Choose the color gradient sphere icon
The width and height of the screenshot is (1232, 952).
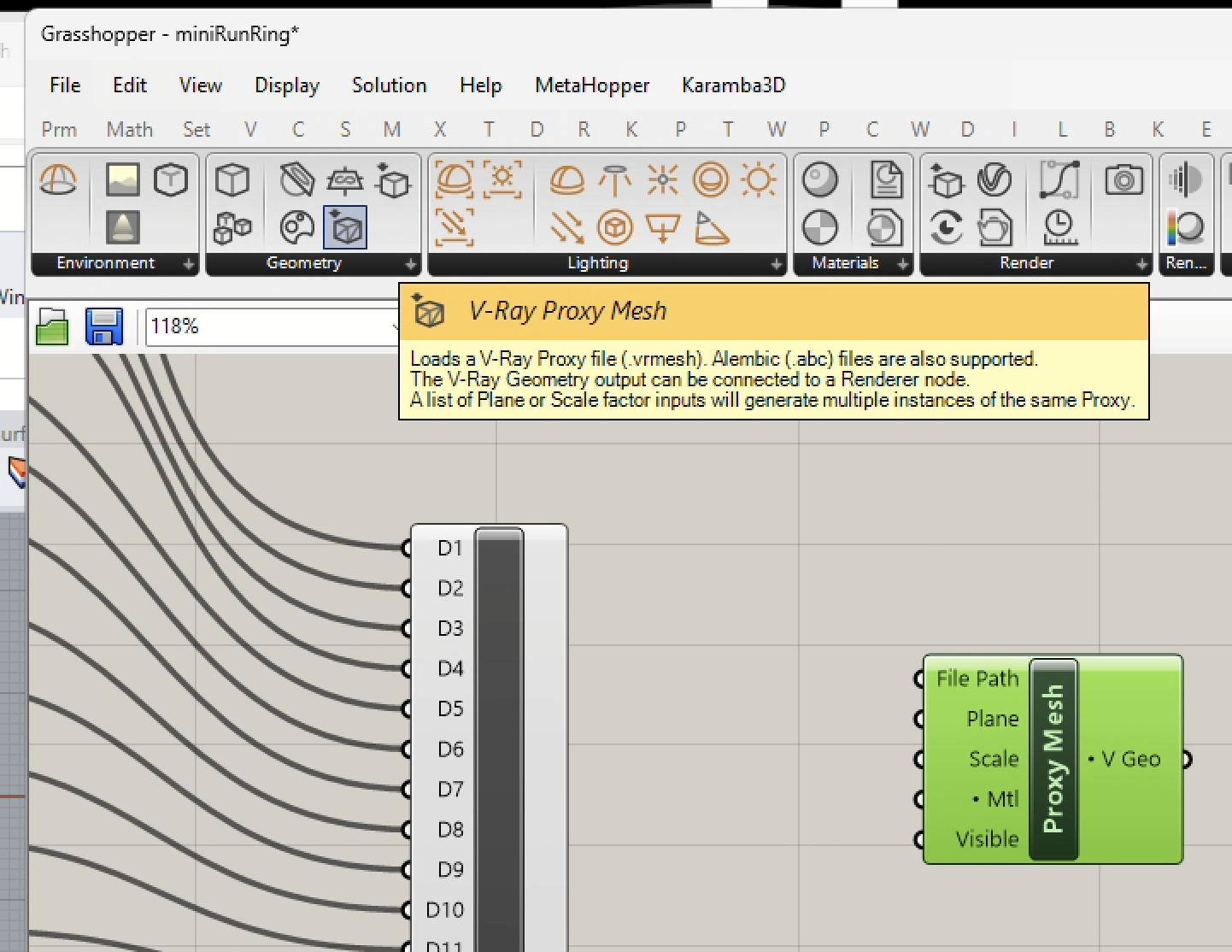[x=1186, y=227]
